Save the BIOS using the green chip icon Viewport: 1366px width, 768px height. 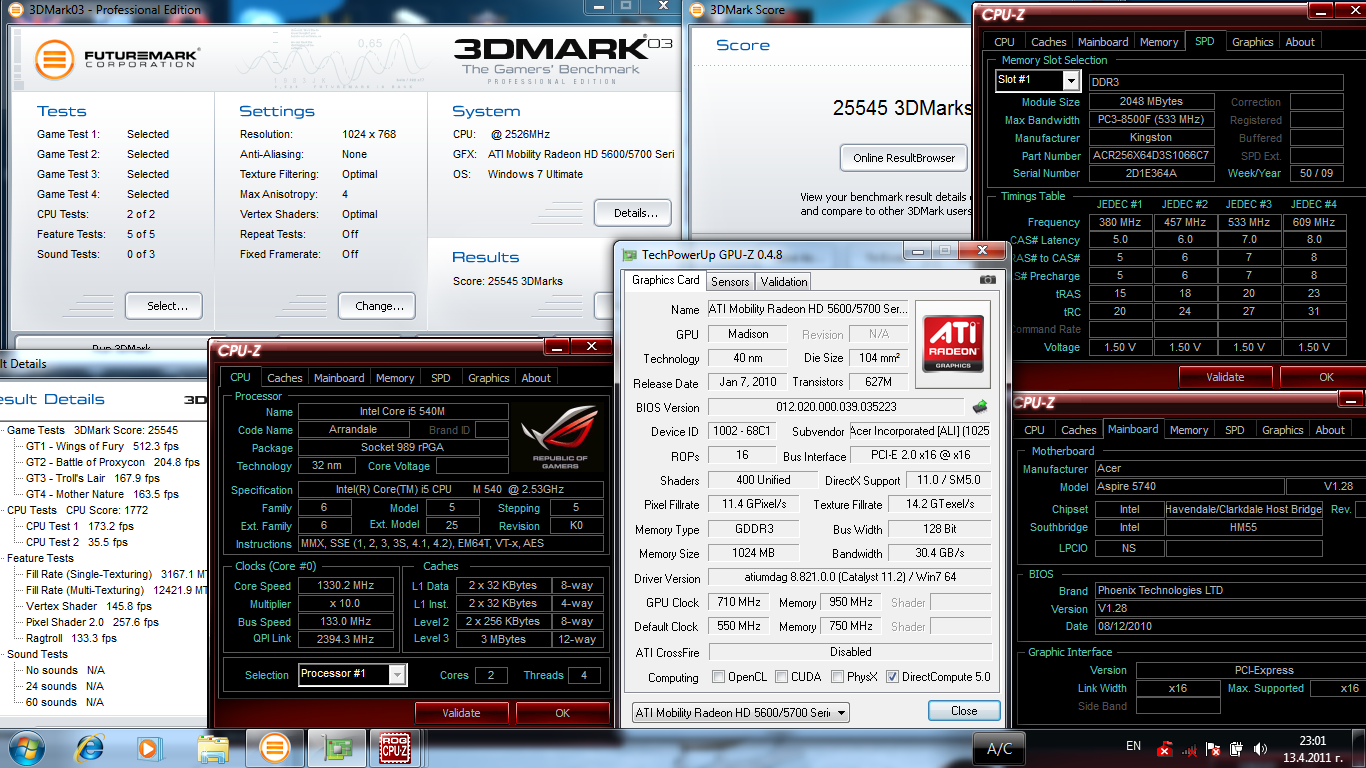[x=981, y=406]
